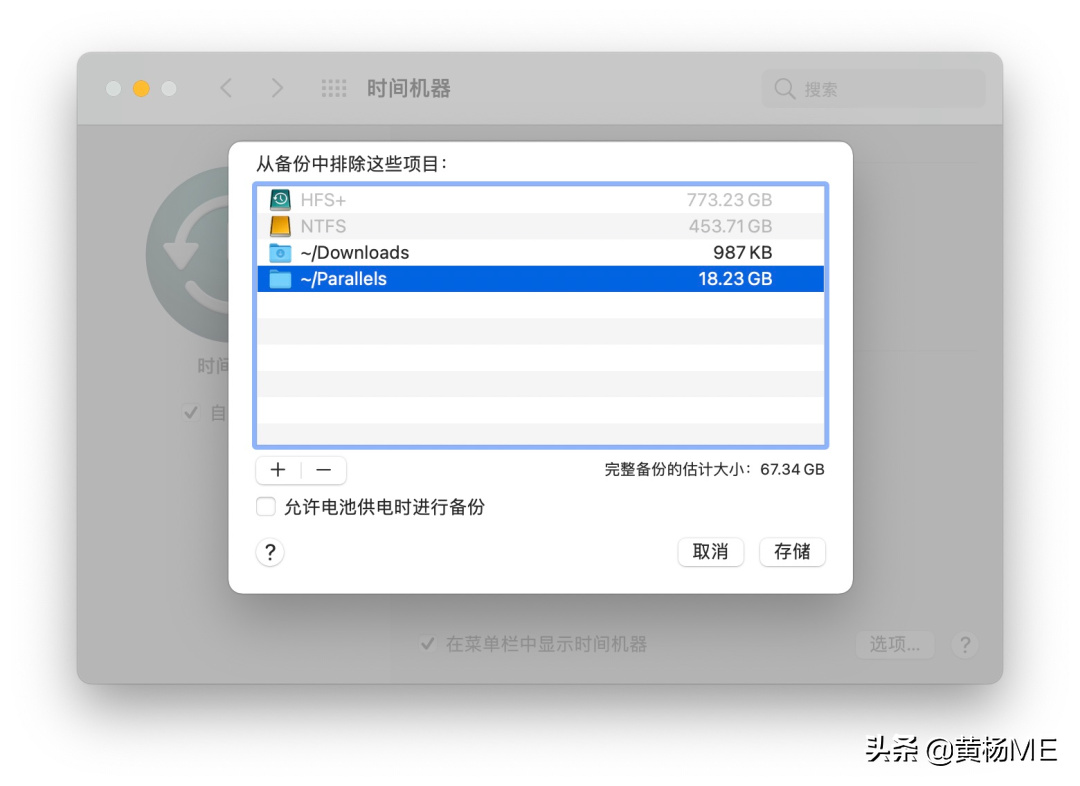
Task: Click the 取消 button
Action: [711, 552]
